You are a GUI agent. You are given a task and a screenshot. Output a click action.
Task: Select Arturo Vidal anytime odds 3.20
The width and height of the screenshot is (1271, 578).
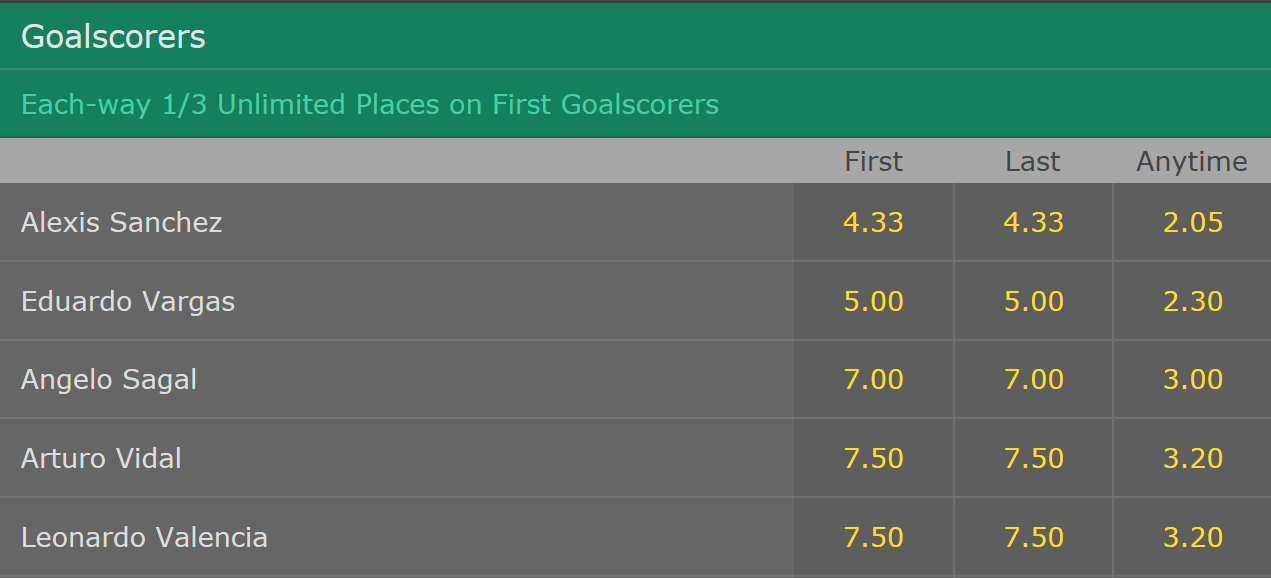[x=1192, y=458]
